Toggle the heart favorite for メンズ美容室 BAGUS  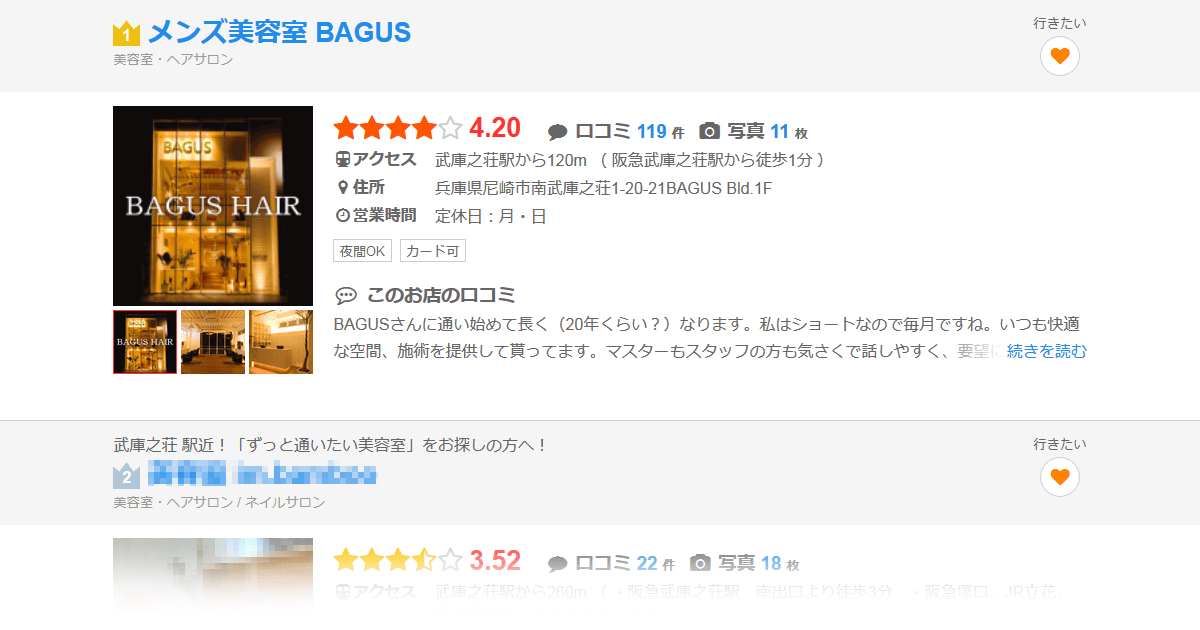(x=1060, y=55)
